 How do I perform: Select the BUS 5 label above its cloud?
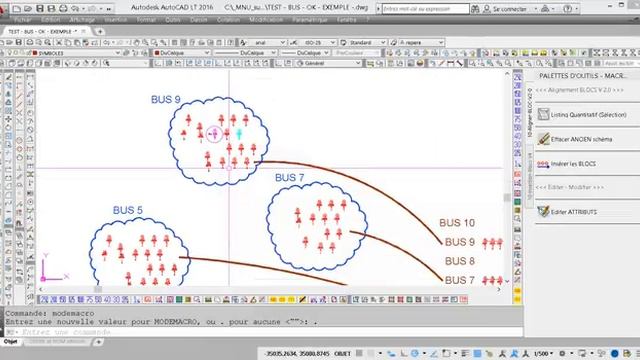point(128,210)
